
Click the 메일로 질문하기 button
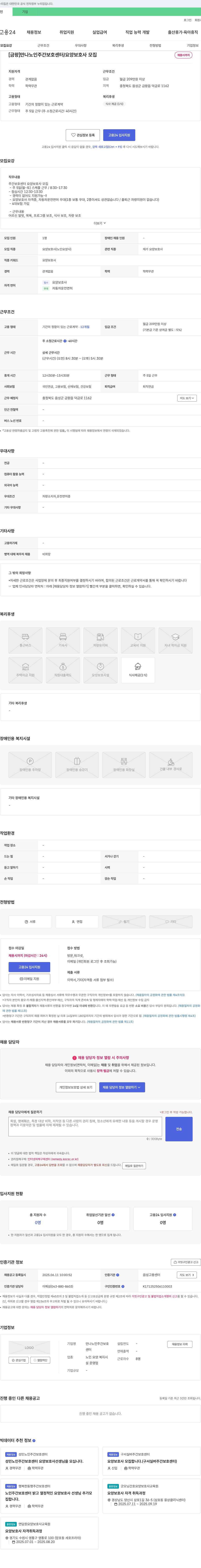tap(134, 1166)
